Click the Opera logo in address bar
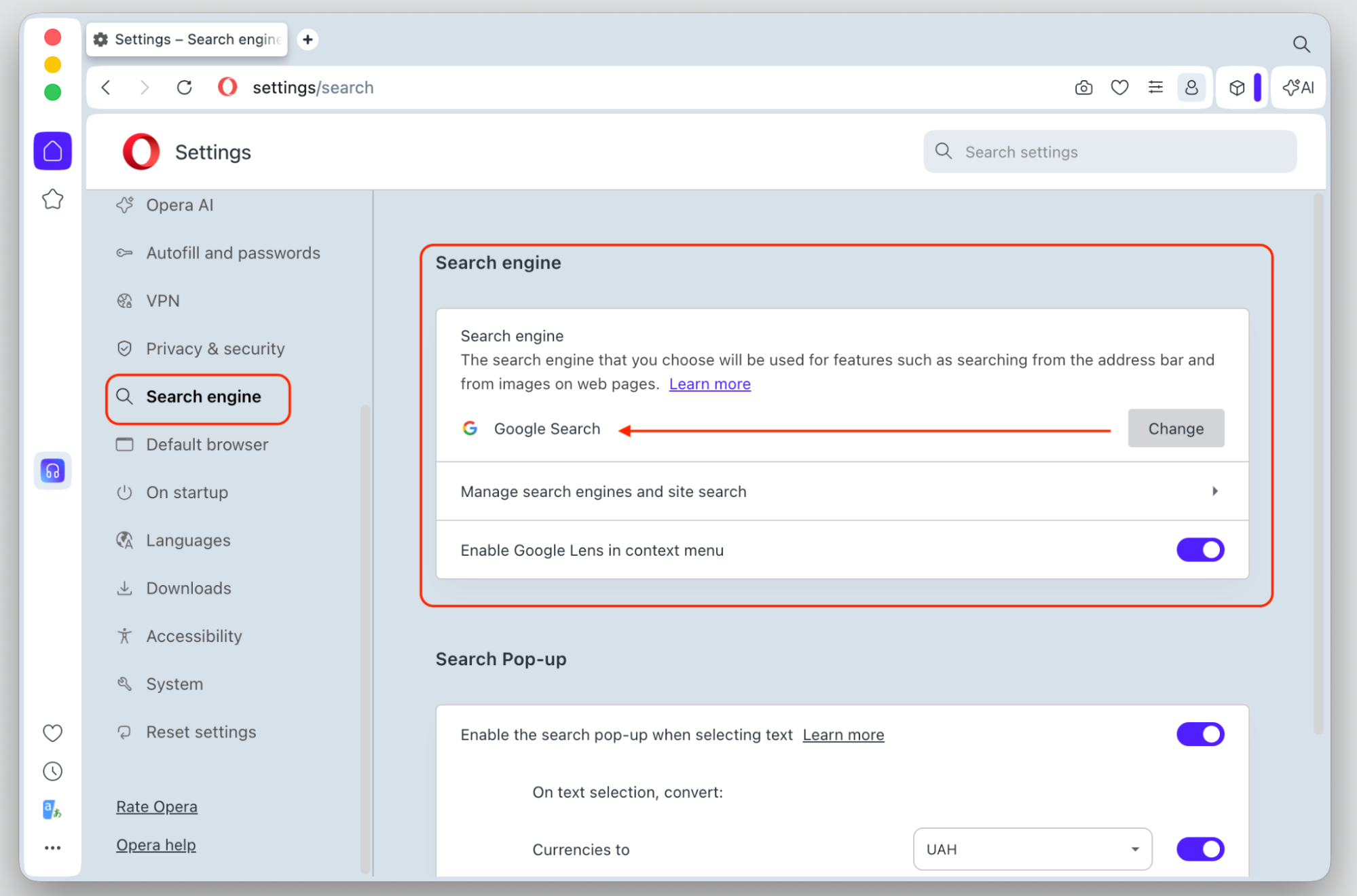The image size is (1357, 896). pyautogui.click(x=227, y=88)
